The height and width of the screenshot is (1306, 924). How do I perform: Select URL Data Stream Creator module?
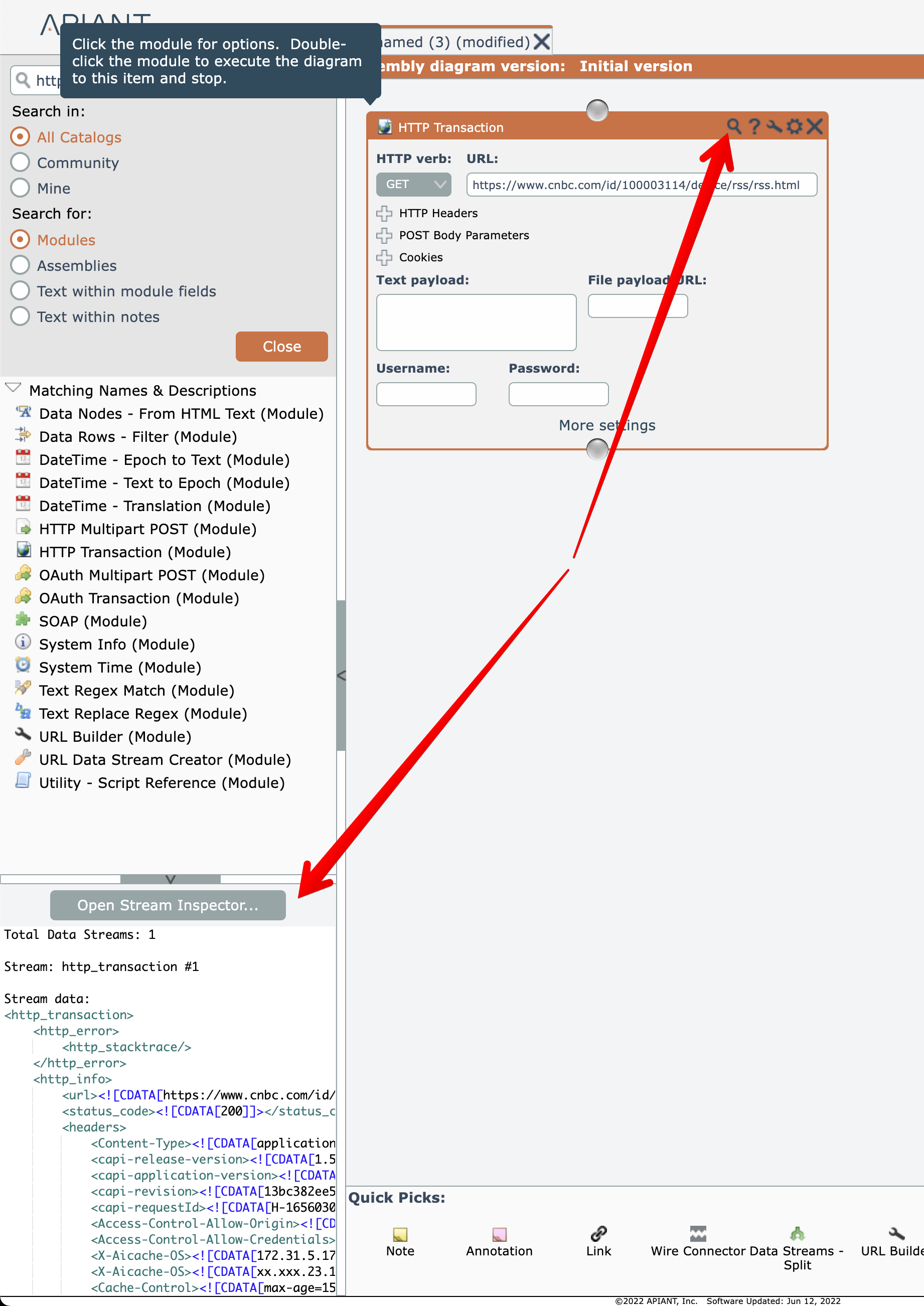[x=165, y=759]
